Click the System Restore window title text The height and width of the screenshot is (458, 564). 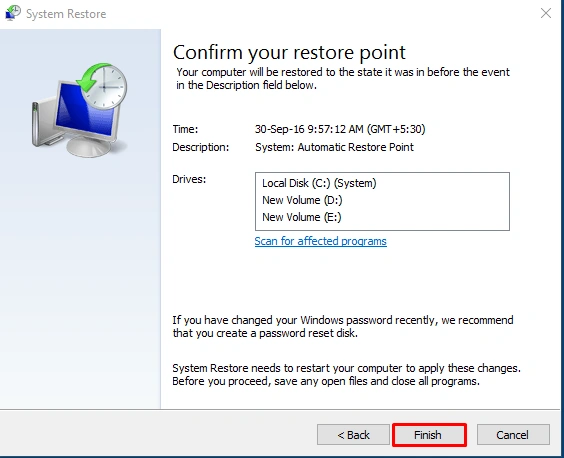click(66, 14)
